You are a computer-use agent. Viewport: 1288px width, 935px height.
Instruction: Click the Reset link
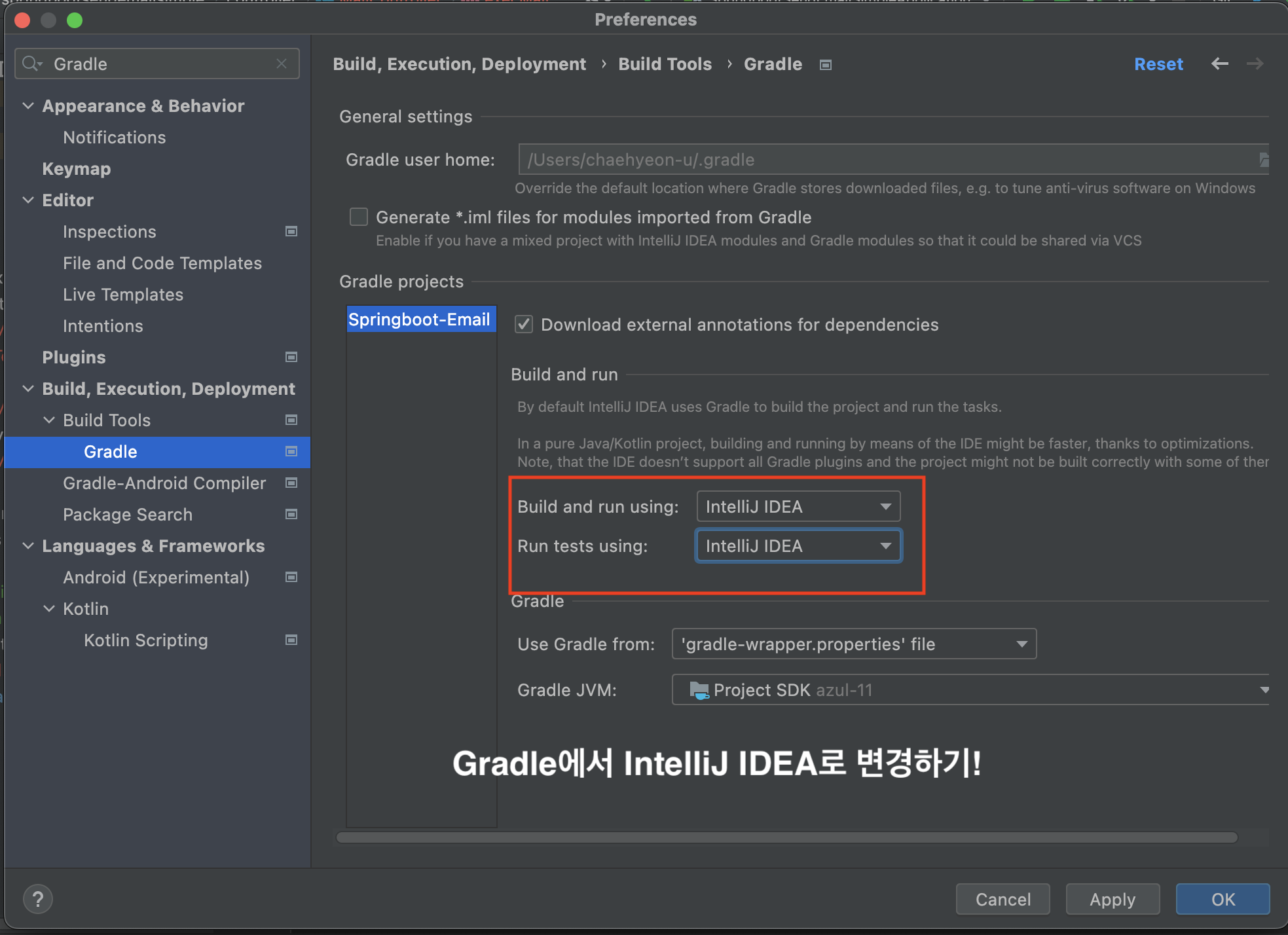pos(1158,64)
